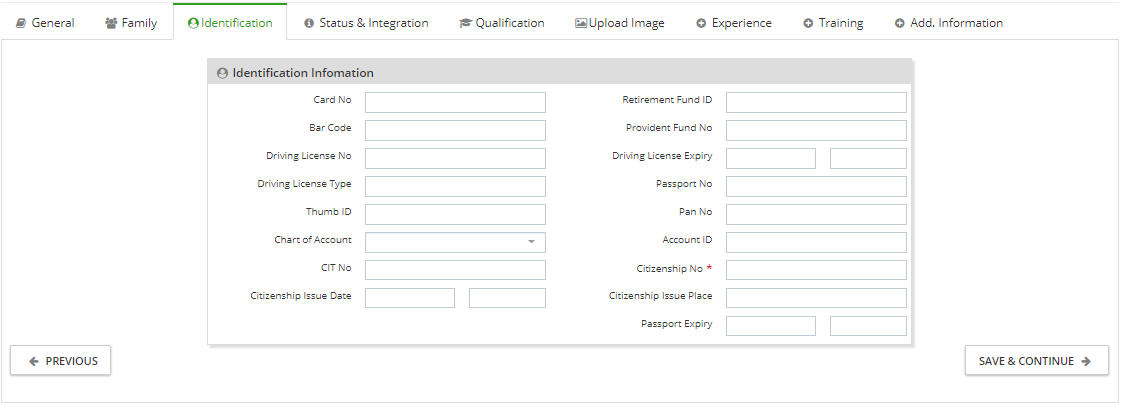Select the Add. Information tab

pyautogui.click(x=949, y=23)
